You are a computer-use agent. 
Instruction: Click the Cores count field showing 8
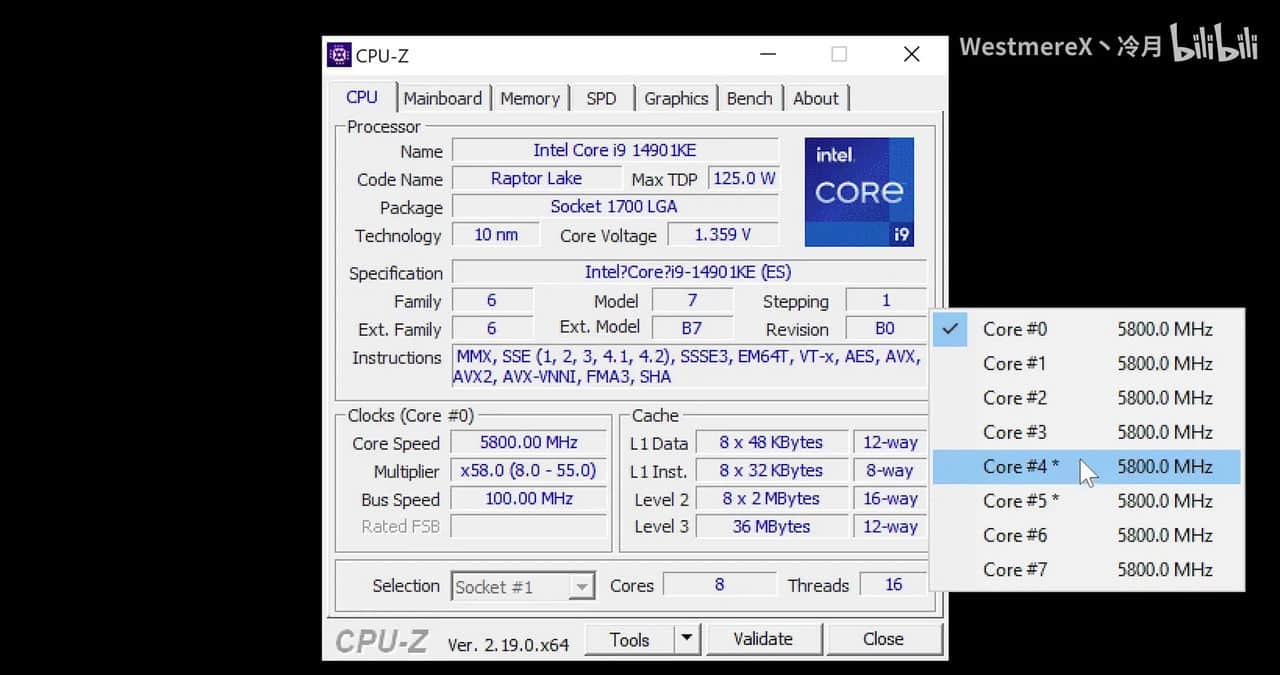pos(720,584)
